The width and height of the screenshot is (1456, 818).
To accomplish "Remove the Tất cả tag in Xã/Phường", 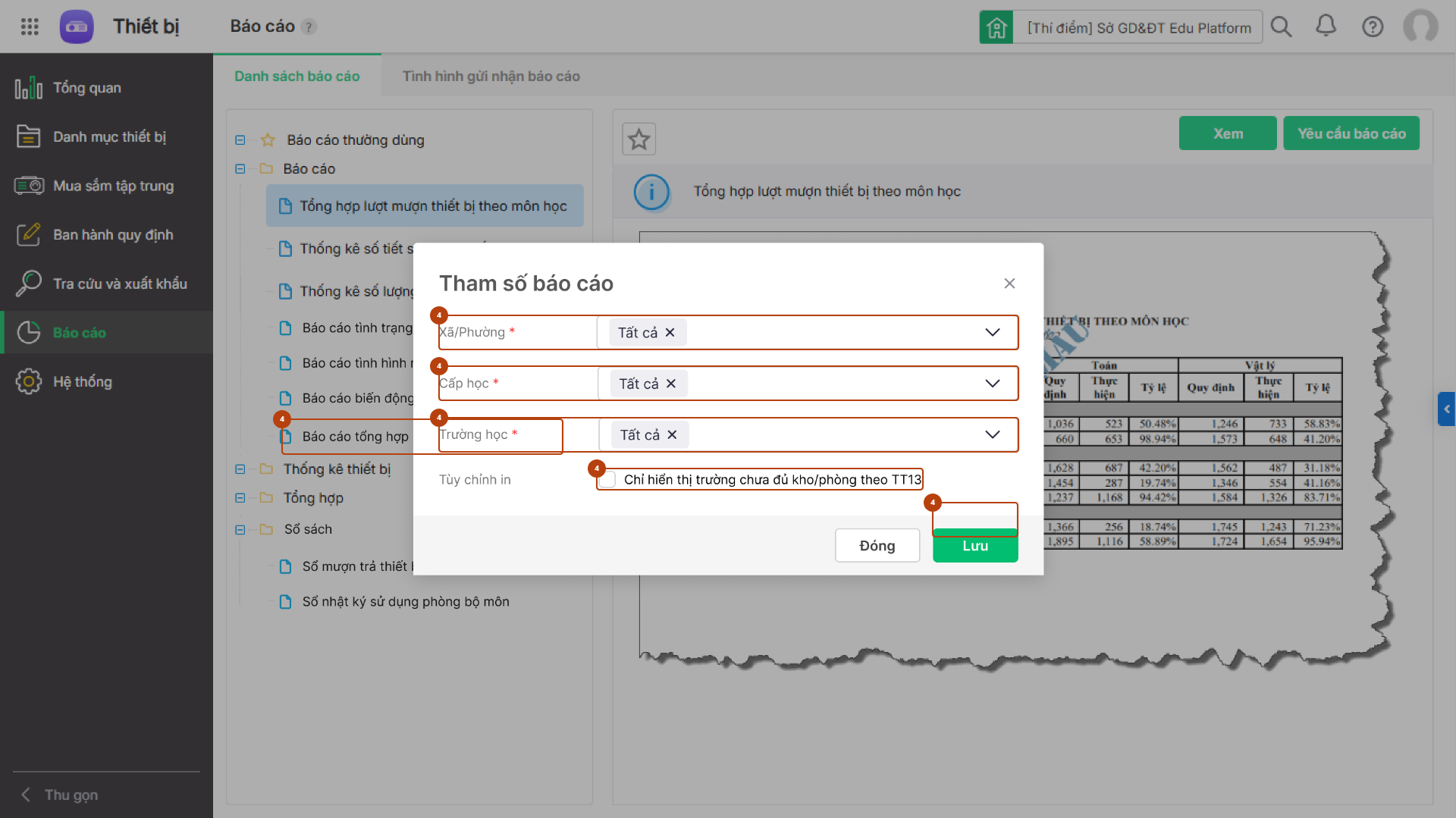I will tap(670, 333).
